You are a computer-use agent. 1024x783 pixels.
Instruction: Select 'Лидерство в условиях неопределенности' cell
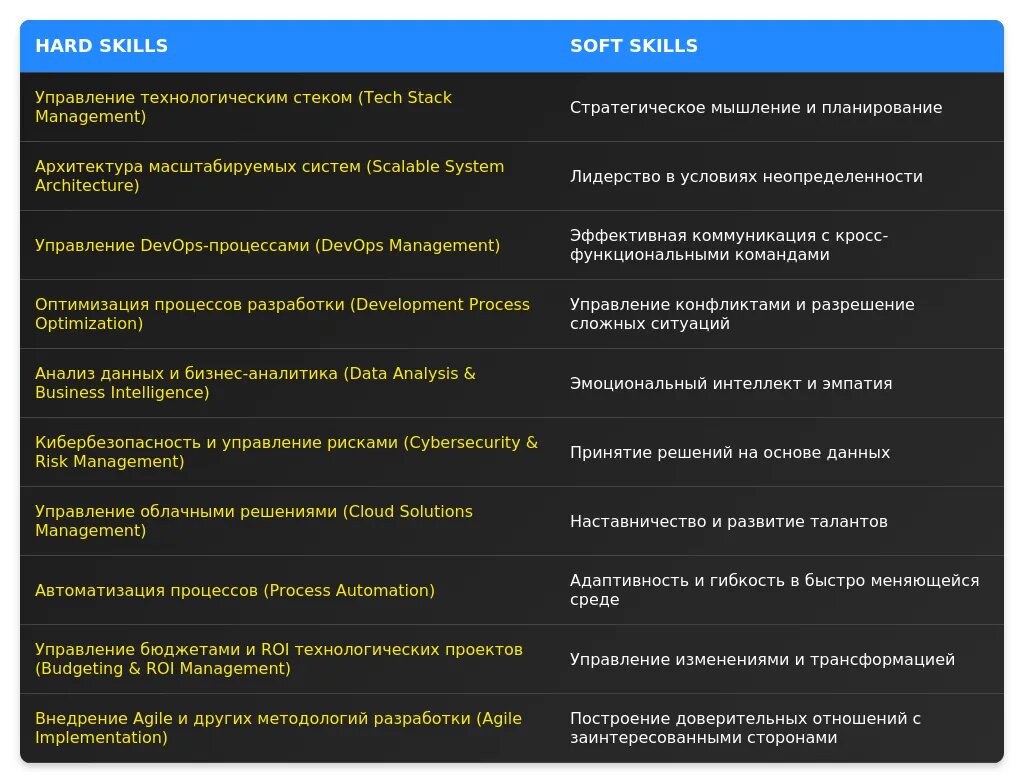pyautogui.click(x=779, y=176)
